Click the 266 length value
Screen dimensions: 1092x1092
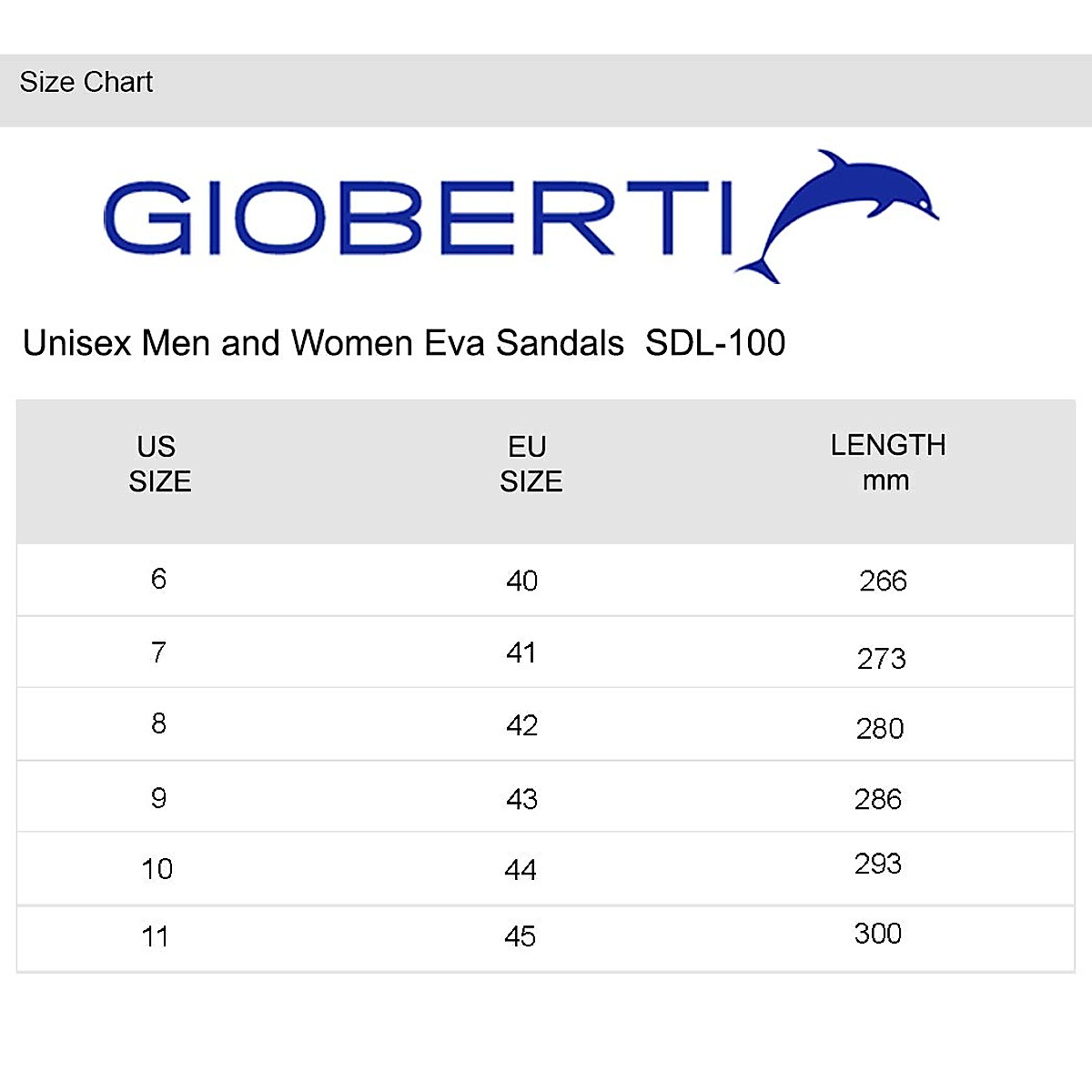pyautogui.click(x=883, y=581)
